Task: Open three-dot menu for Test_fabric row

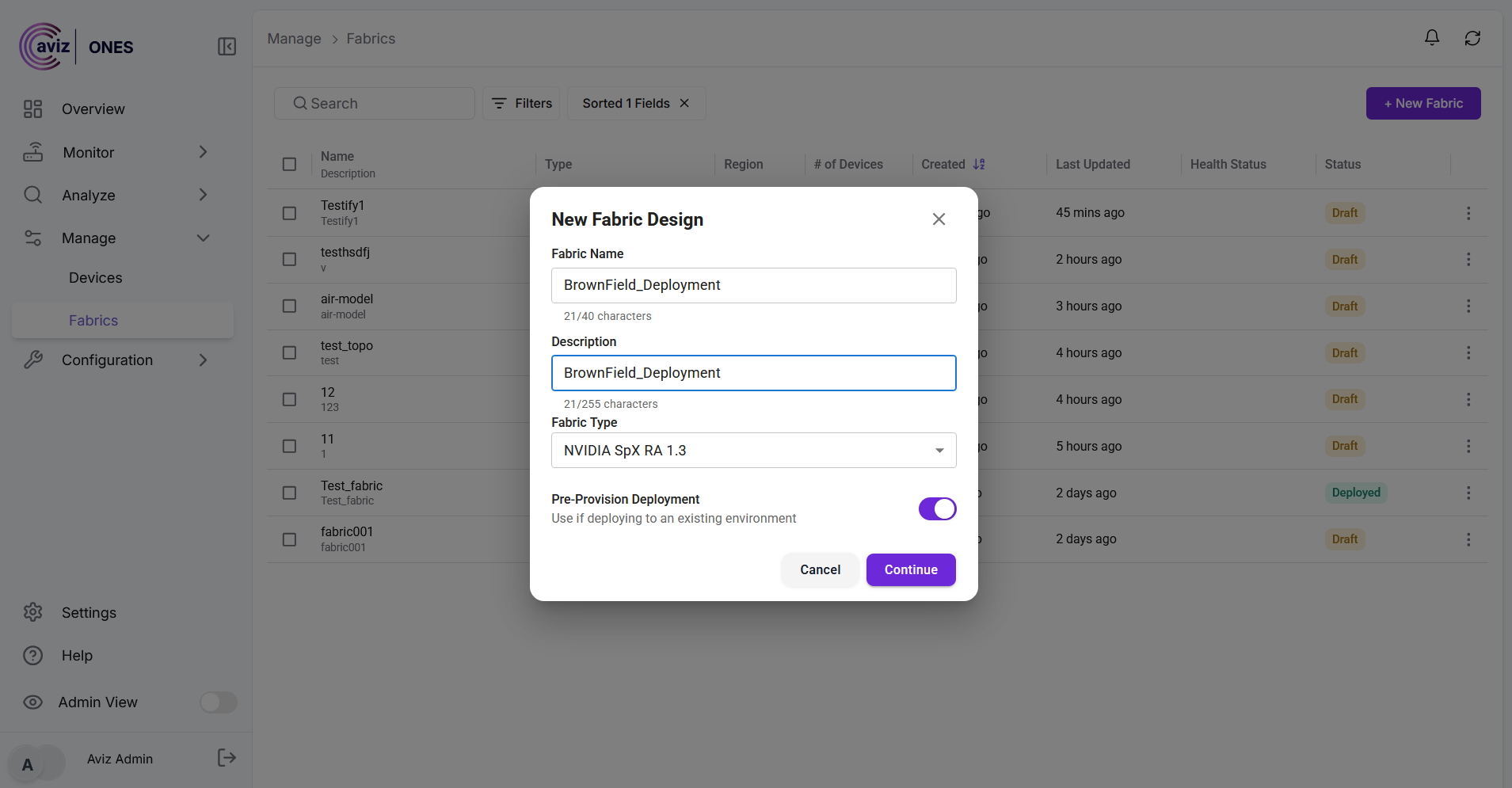Action: [x=1468, y=493]
